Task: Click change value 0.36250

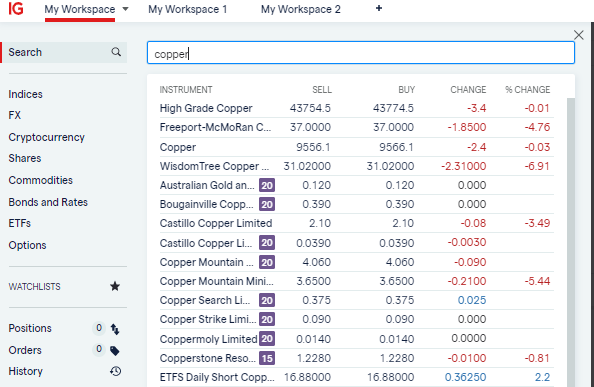Action: [465, 377]
